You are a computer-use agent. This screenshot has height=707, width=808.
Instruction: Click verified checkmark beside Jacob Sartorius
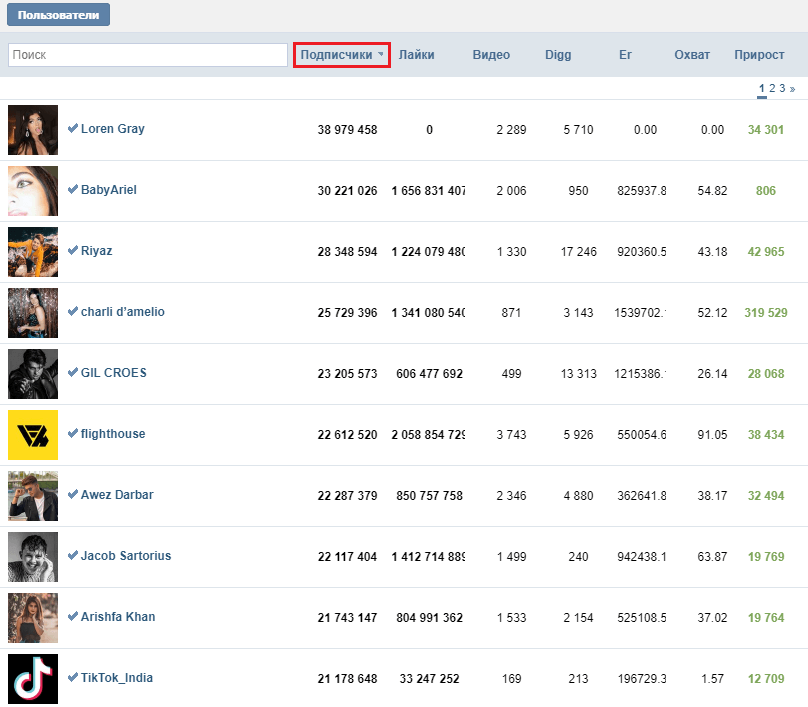(73, 554)
